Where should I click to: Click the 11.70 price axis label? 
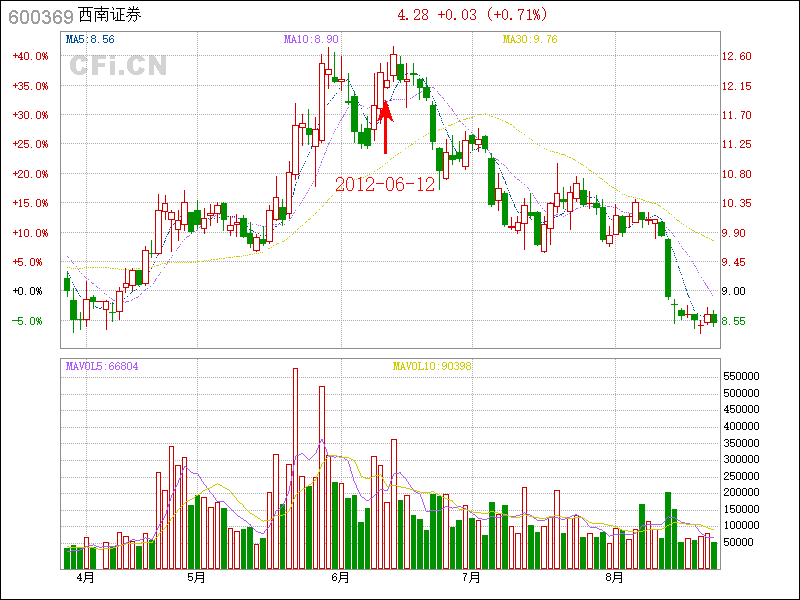point(737,115)
